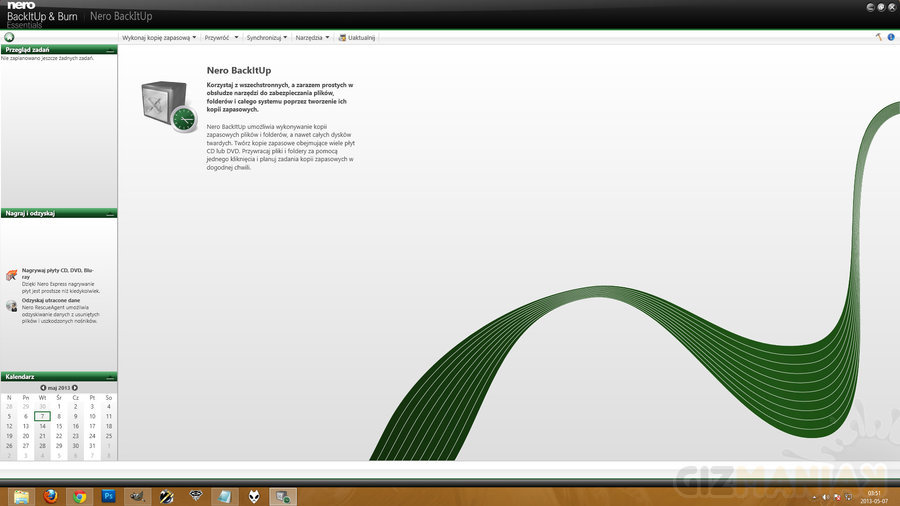This screenshot has width=900, height=506.
Task: Open the Narzędzia menu
Action: point(313,37)
